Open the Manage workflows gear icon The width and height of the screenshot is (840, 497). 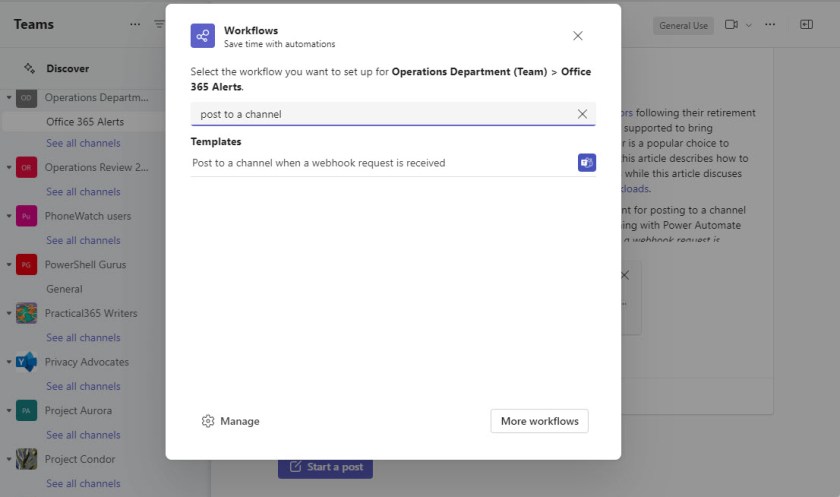(208, 421)
